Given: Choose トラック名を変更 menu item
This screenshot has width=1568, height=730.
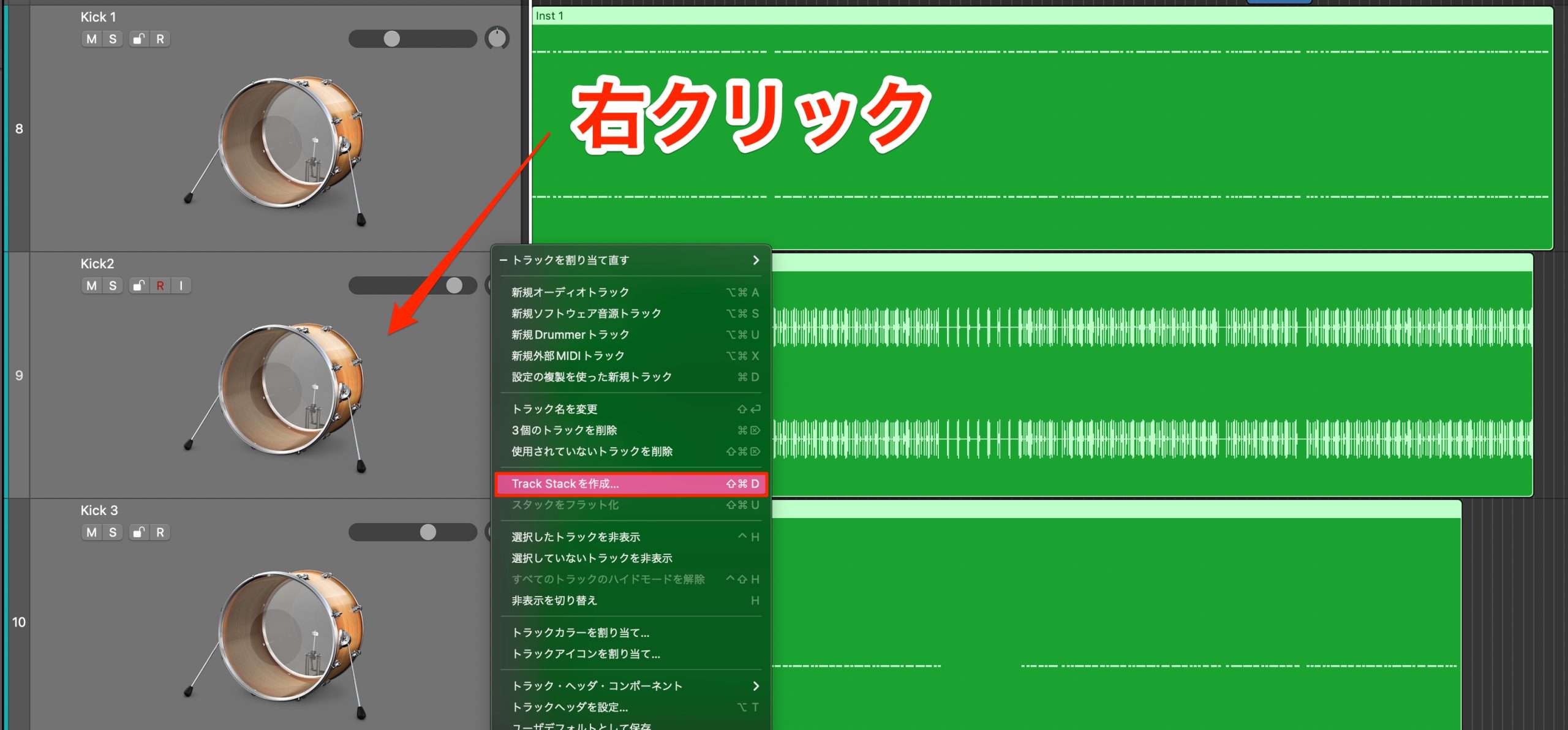Looking at the screenshot, I should point(631,409).
